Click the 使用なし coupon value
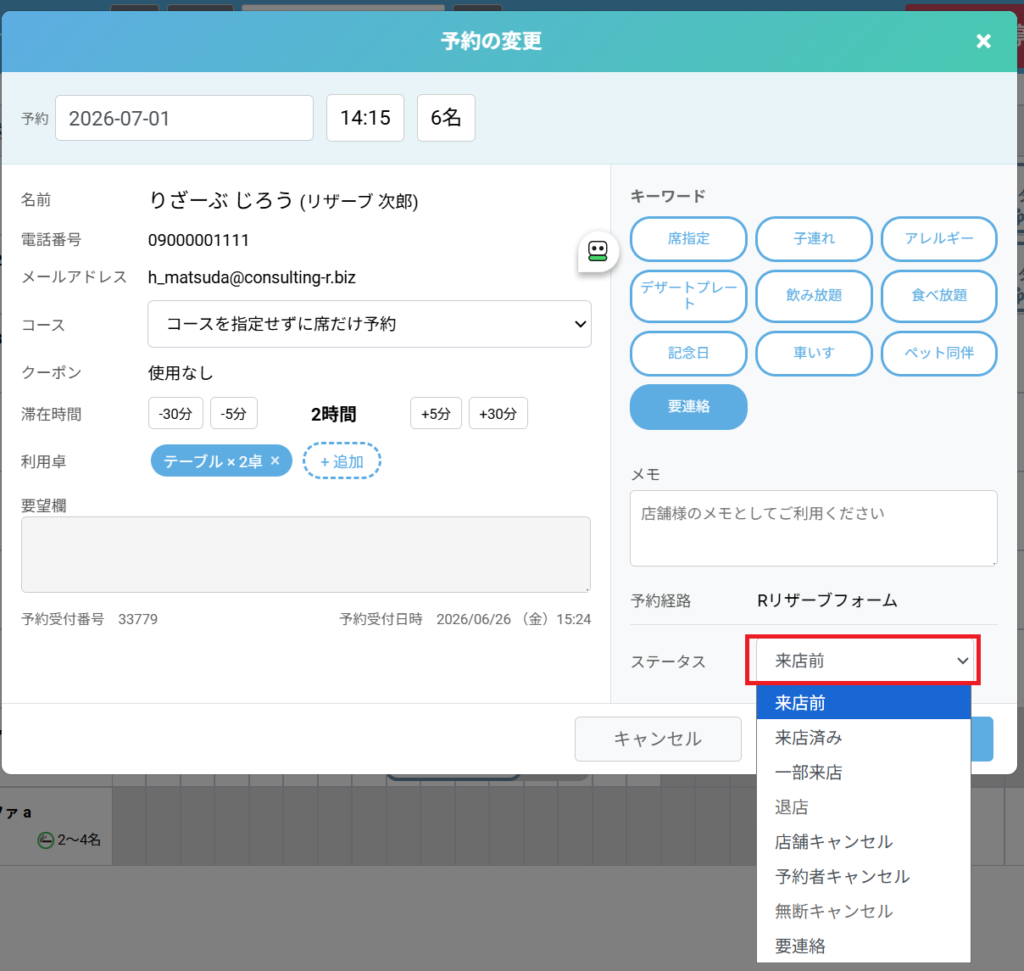 180,373
